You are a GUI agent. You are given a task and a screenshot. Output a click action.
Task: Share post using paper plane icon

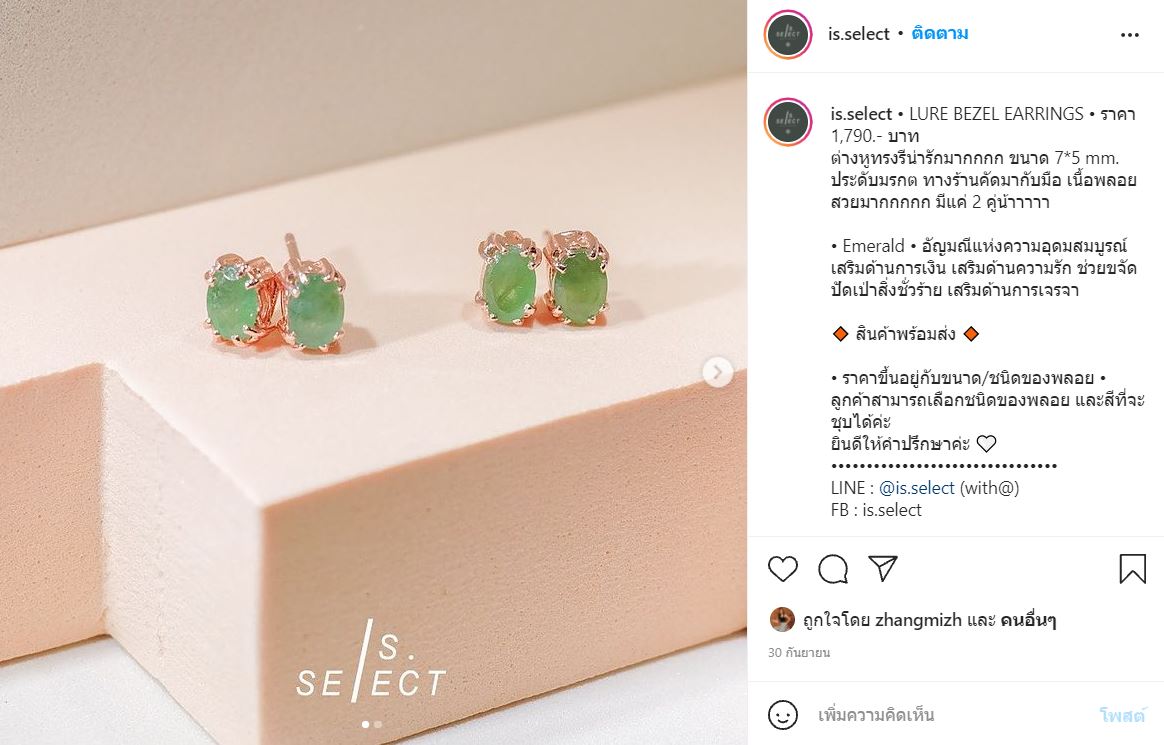tap(883, 568)
